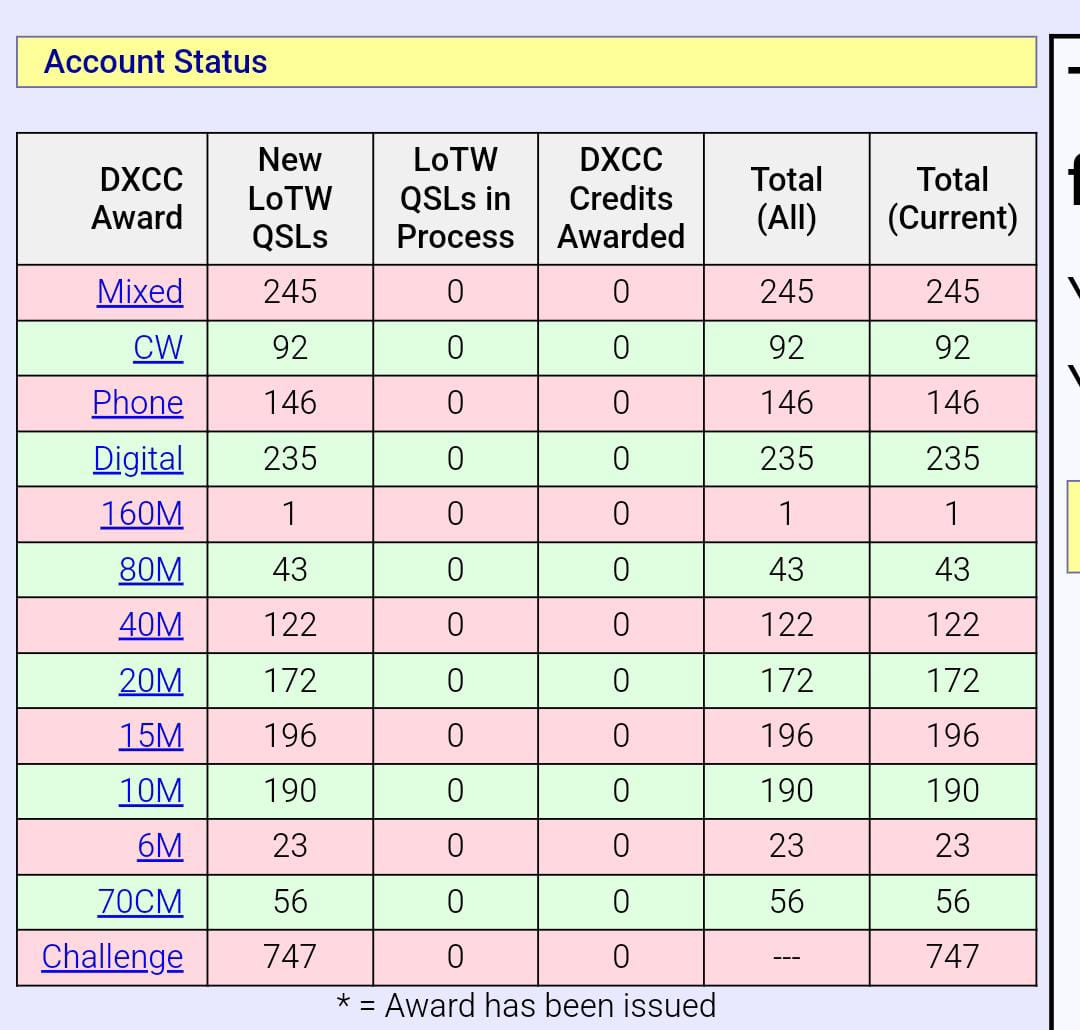
Task: Open the Phone award link
Action: [138, 403]
